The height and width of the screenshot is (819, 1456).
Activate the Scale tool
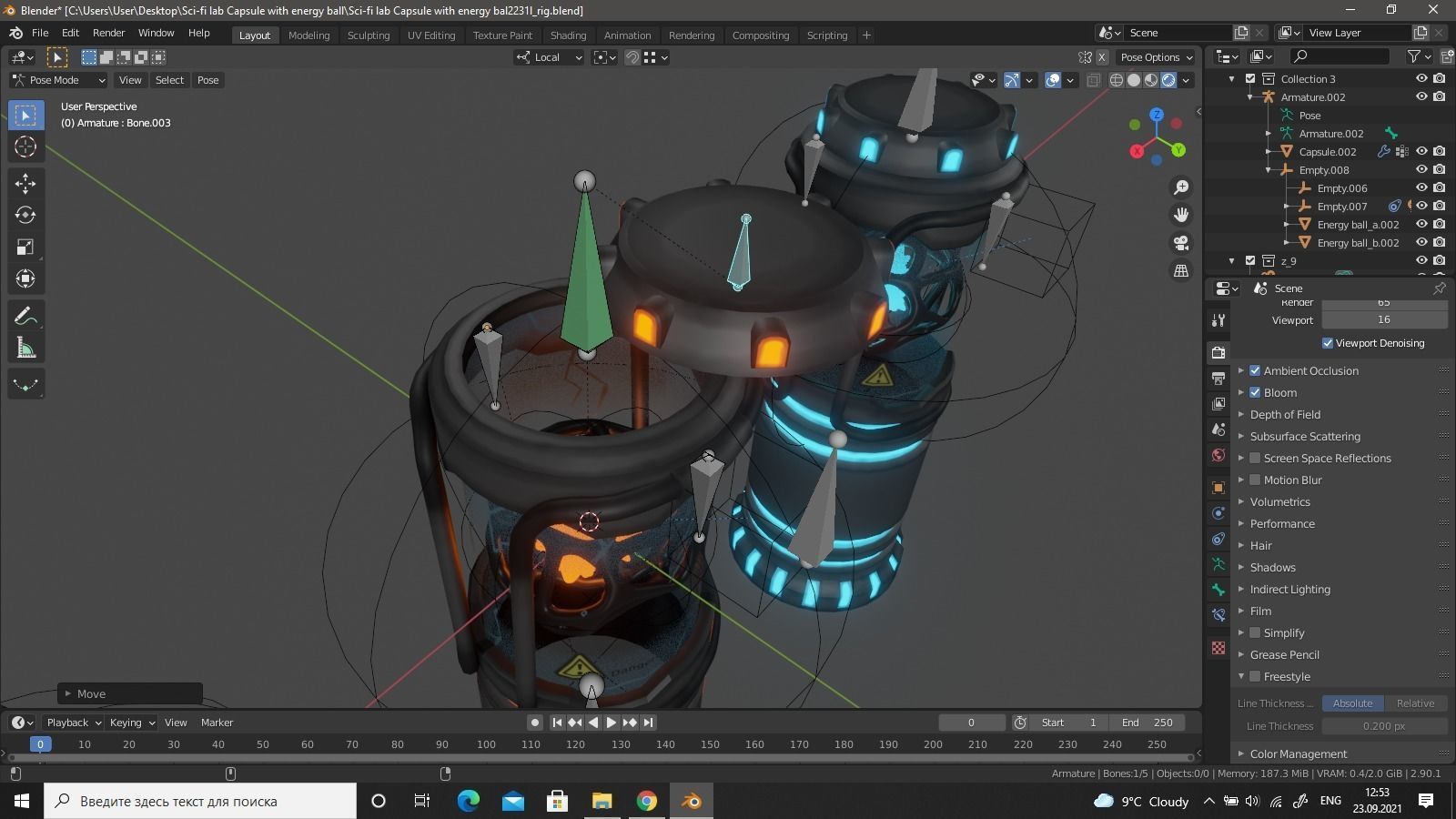pos(25,248)
